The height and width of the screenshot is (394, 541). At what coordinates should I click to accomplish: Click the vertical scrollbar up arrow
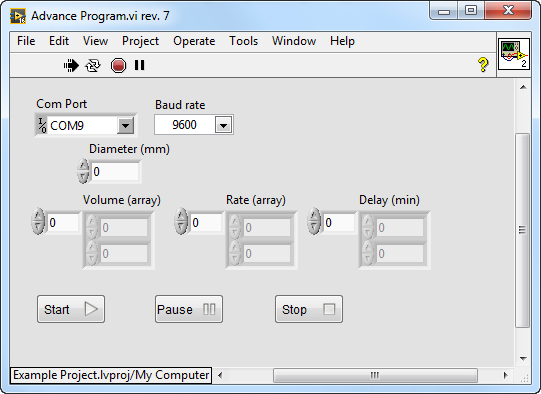coord(523,87)
